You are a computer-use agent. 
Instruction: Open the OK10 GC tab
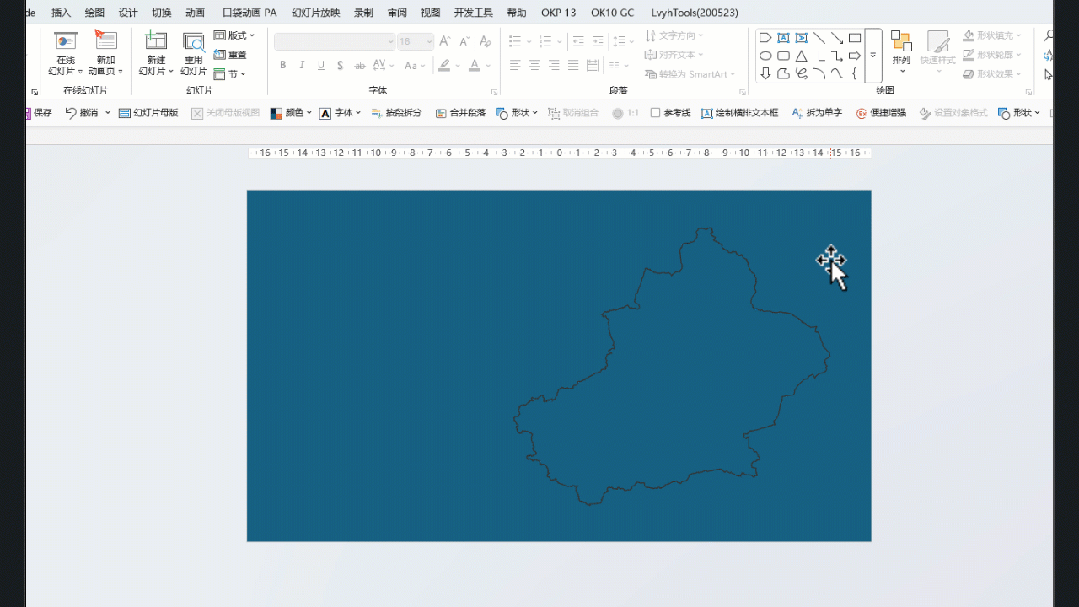click(x=612, y=12)
